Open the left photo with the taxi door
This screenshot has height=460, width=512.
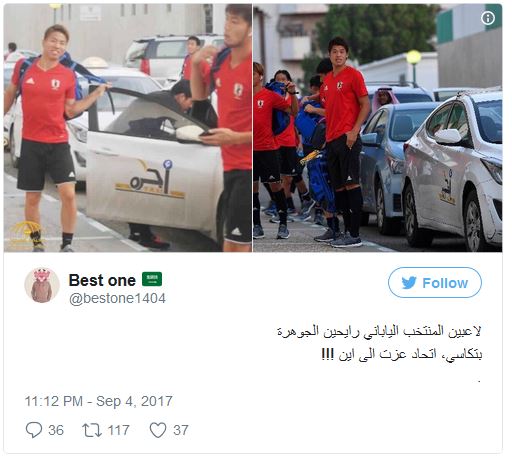point(128,128)
